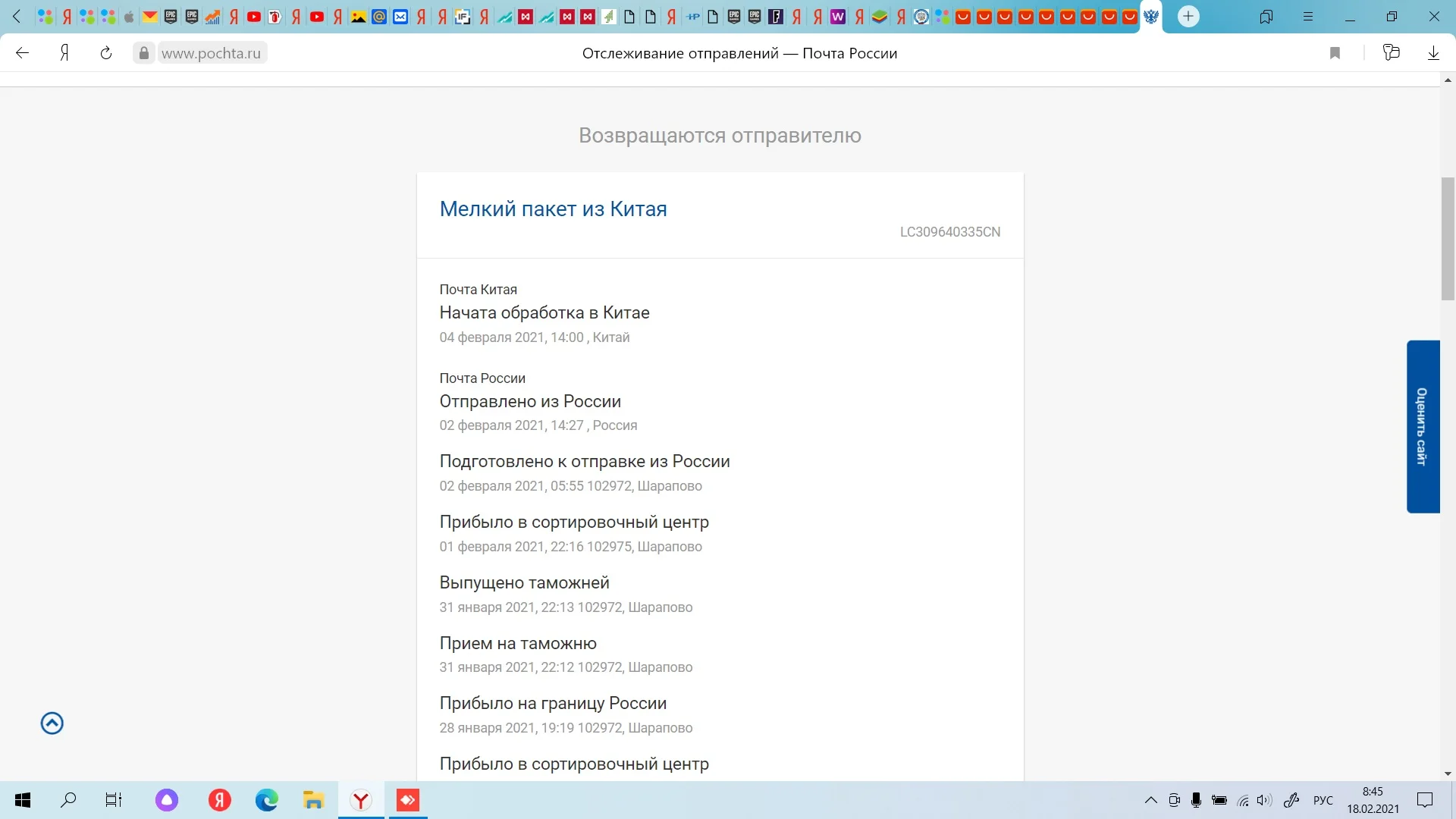Open Windows Start menu

(x=23, y=800)
